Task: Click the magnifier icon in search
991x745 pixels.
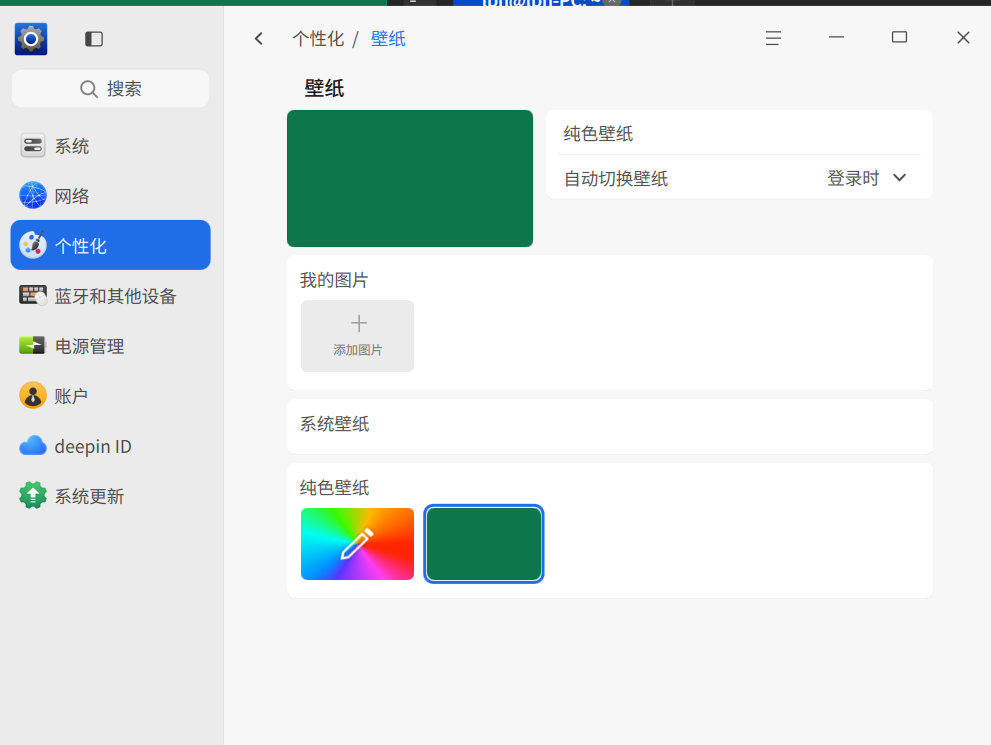Action: pyautogui.click(x=88, y=89)
